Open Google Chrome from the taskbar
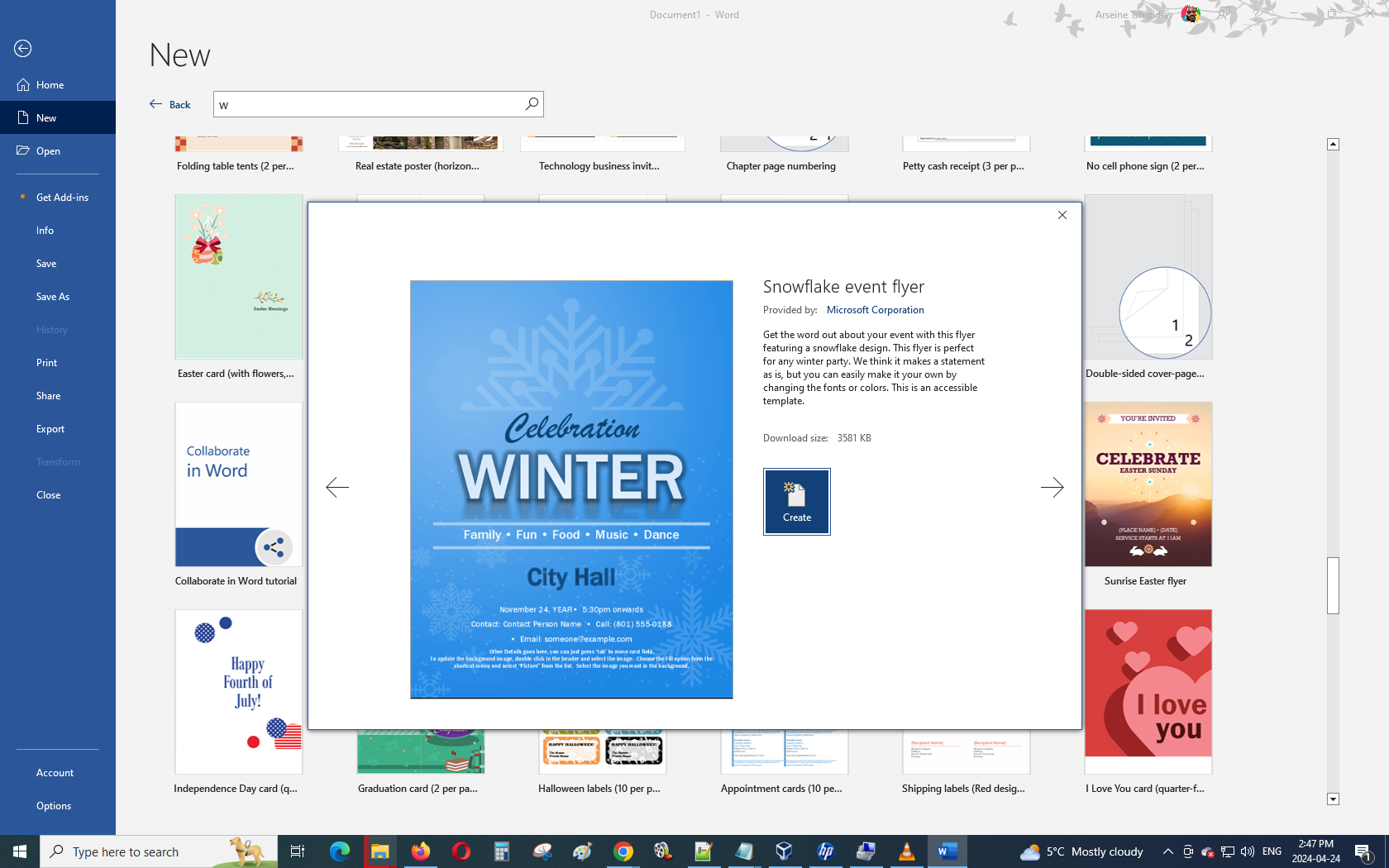1389x868 pixels. click(x=623, y=851)
